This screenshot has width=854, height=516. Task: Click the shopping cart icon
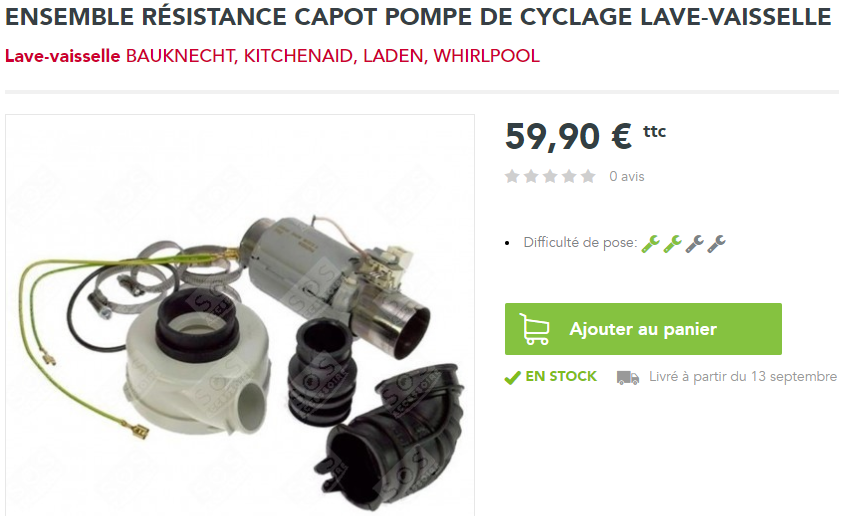click(534, 329)
